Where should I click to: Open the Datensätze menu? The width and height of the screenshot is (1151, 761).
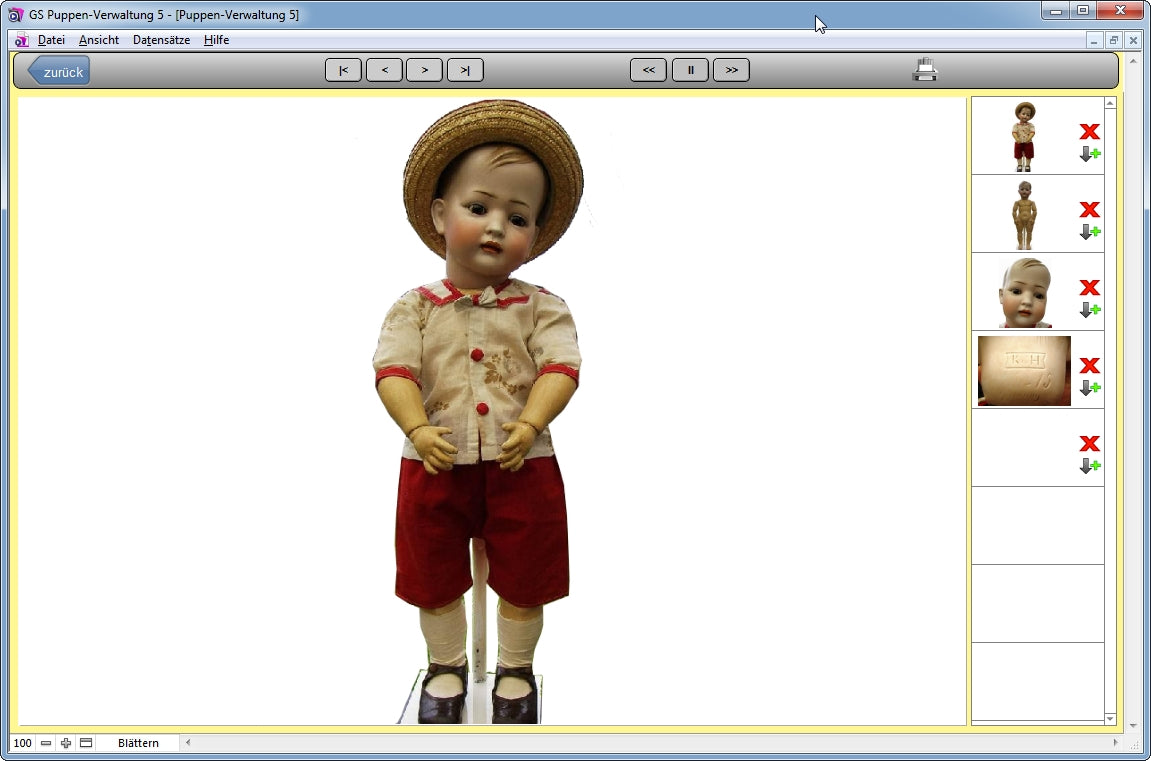[161, 40]
